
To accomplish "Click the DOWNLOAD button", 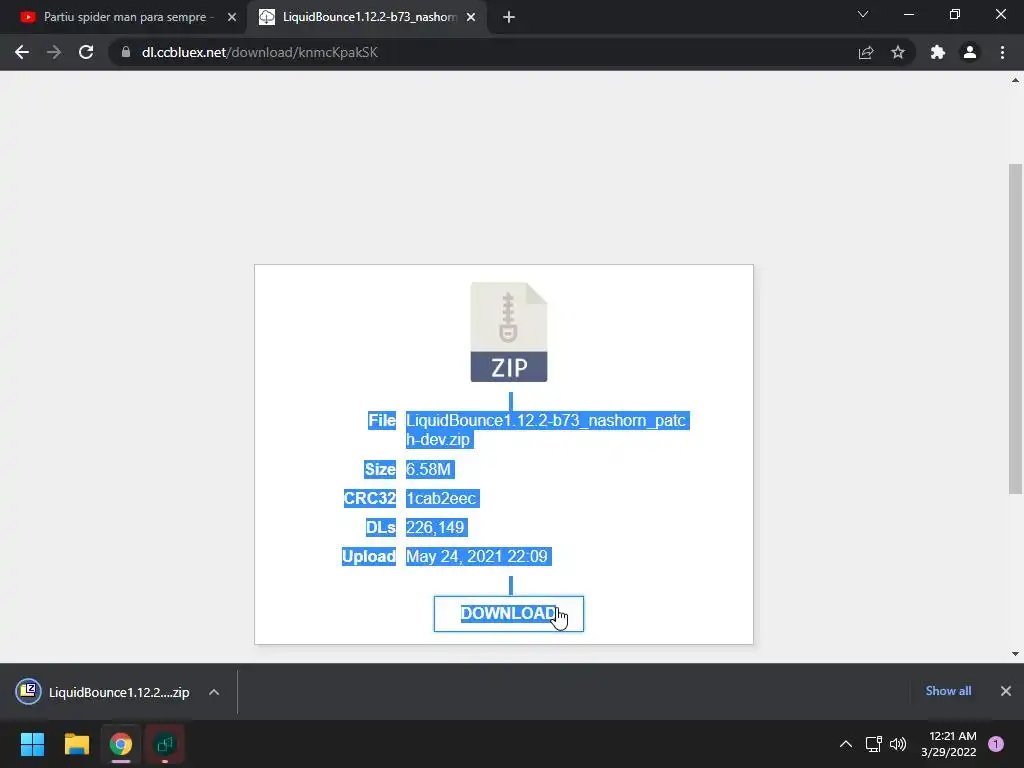I will (509, 614).
